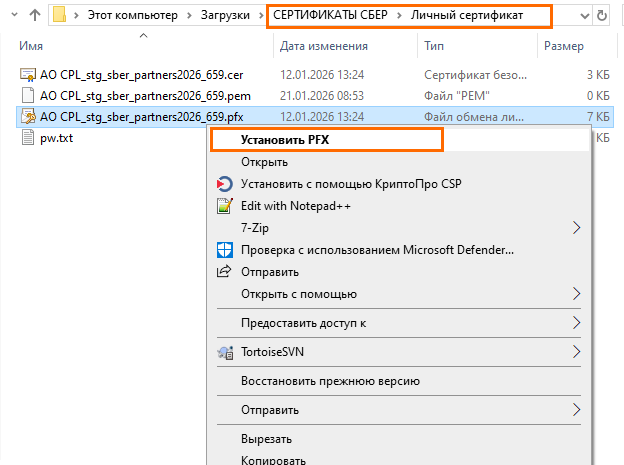Screen dimensions: 624x465
Task: Refresh the folder with the reload icon
Action: (601, 16)
